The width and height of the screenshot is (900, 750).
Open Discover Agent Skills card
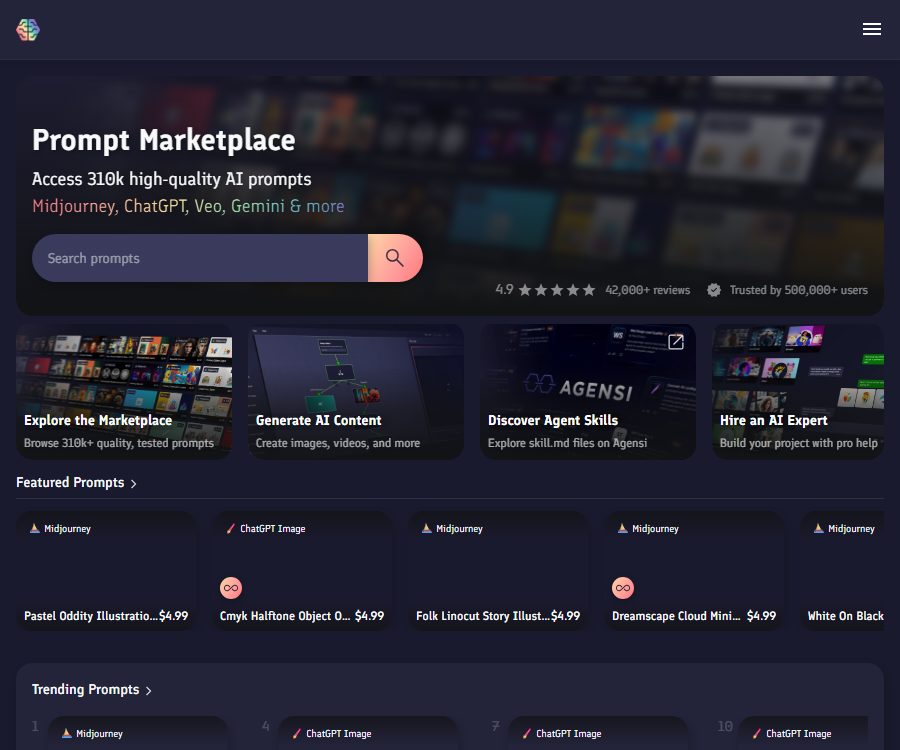tap(588, 391)
